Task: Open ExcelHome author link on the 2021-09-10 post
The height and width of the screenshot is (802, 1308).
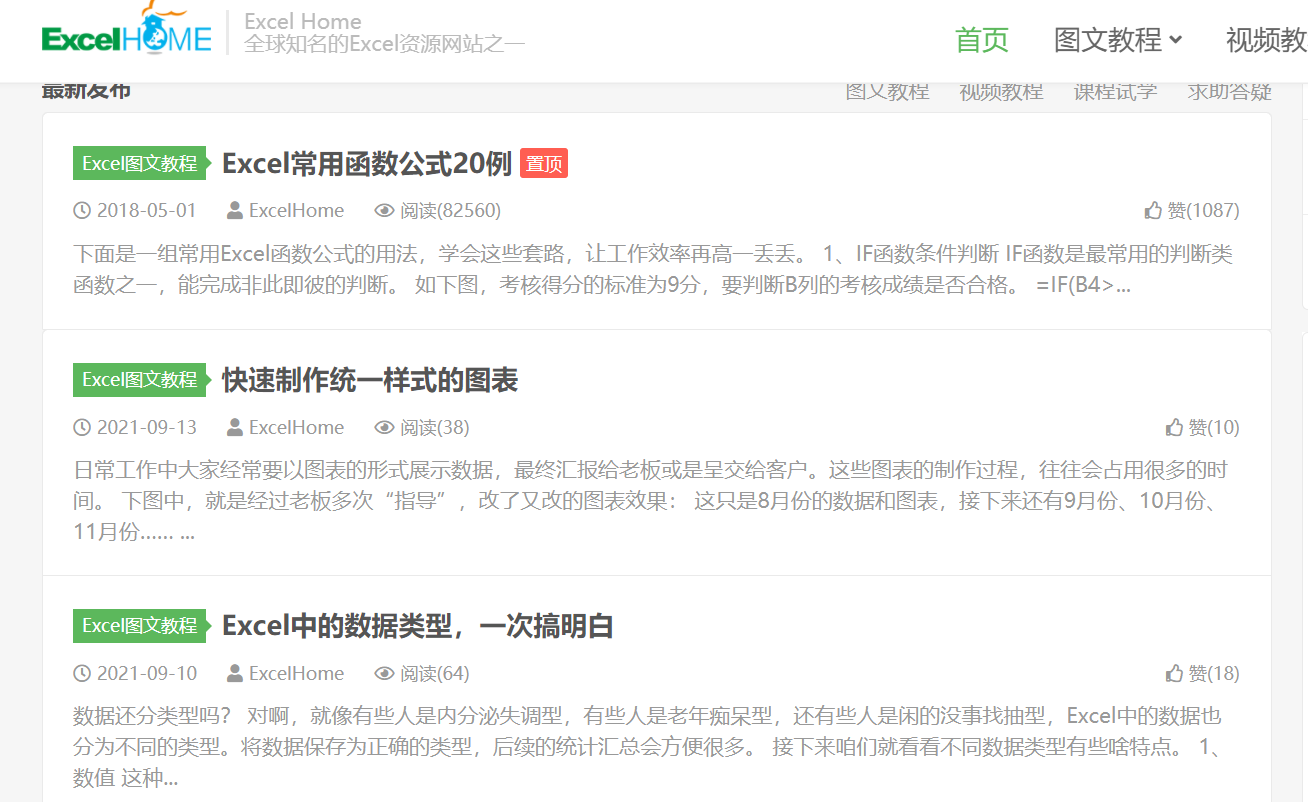Action: click(296, 673)
